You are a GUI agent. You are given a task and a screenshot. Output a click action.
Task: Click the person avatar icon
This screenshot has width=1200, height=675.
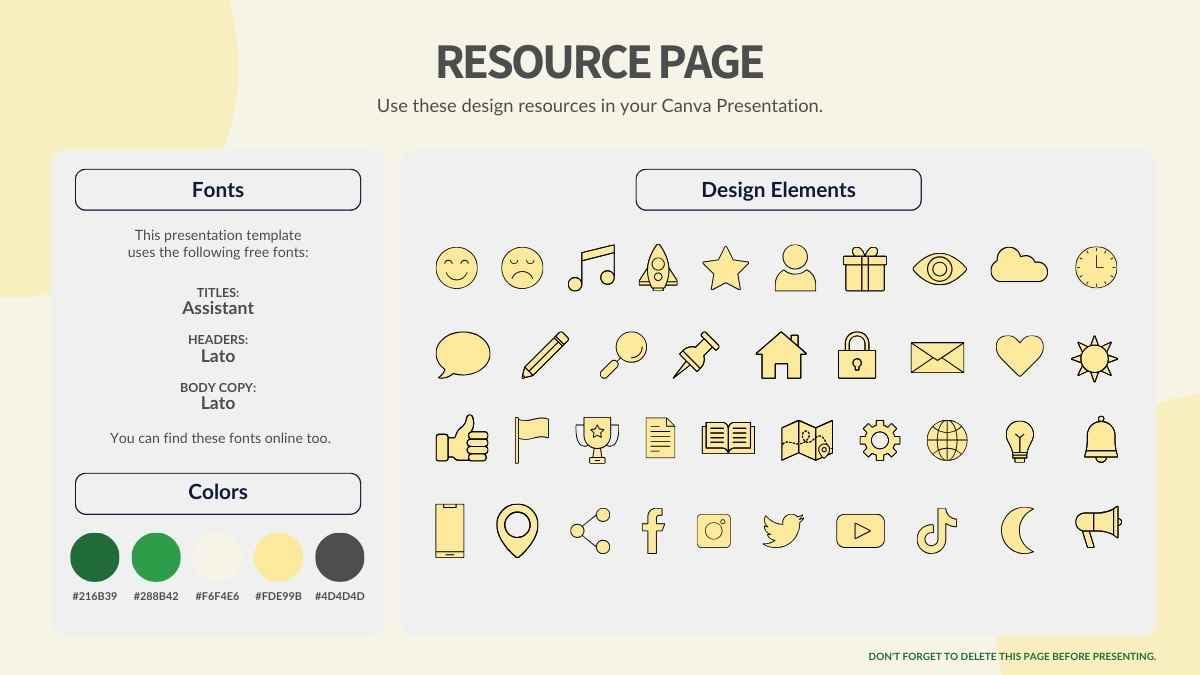click(795, 268)
